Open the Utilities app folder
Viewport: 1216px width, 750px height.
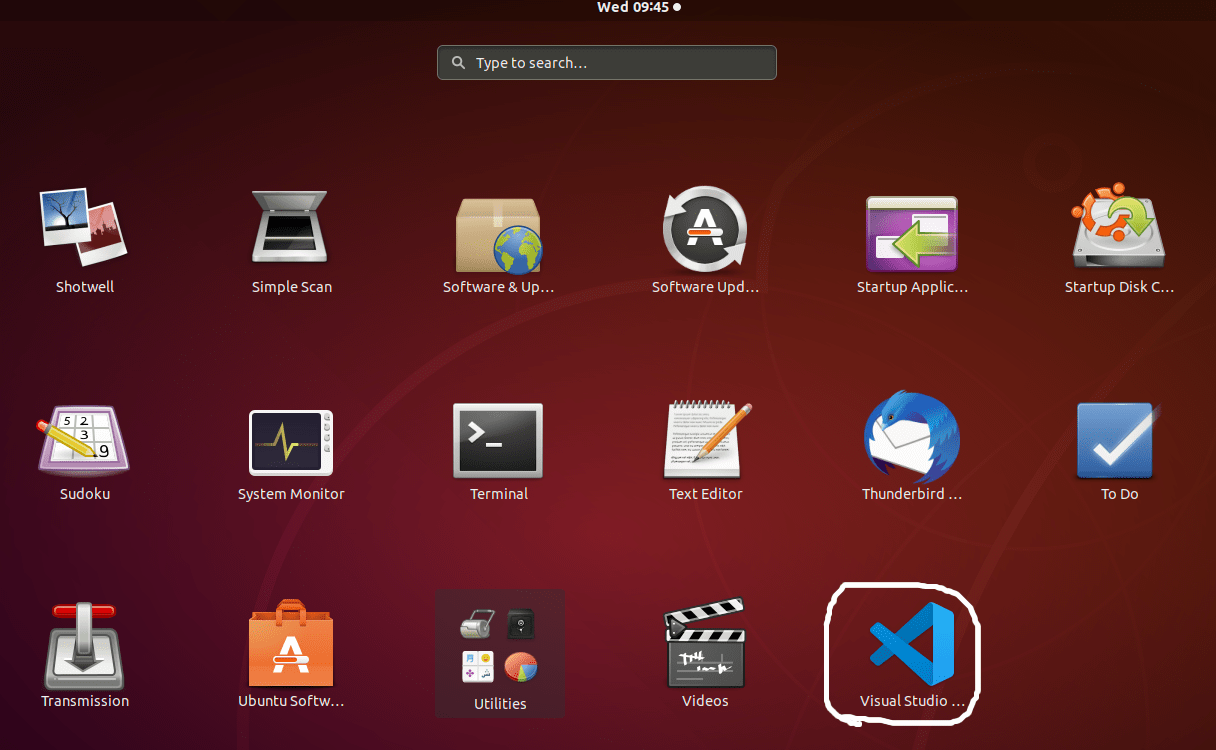coord(500,653)
